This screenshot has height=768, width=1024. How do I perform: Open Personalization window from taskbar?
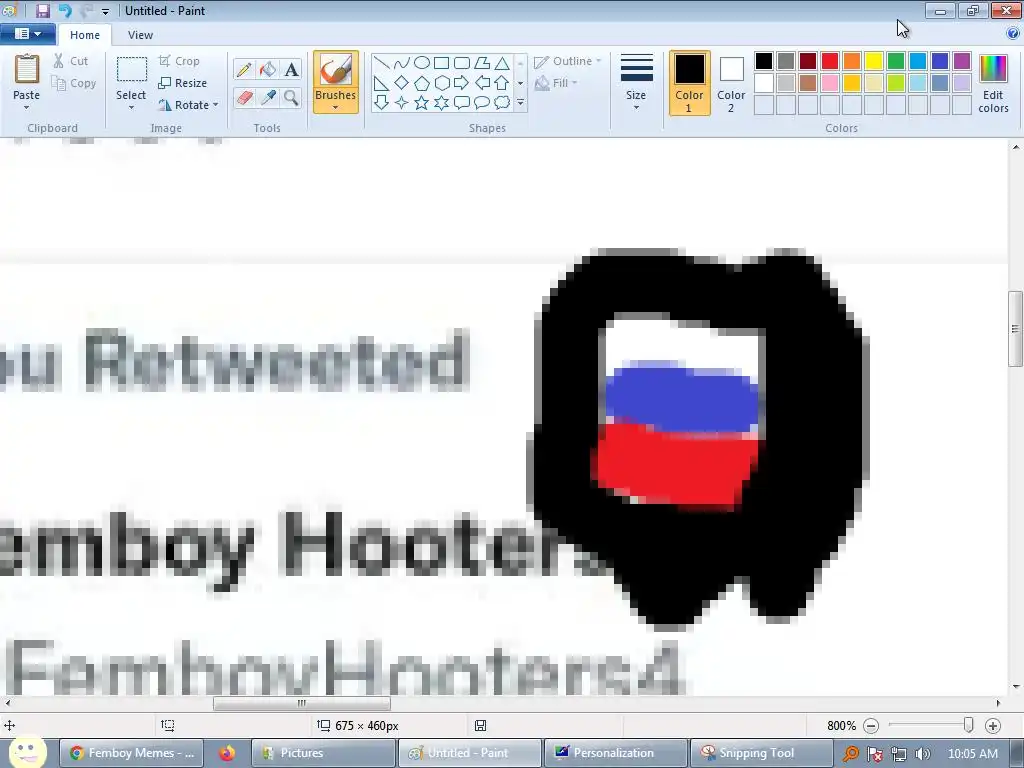coord(616,753)
